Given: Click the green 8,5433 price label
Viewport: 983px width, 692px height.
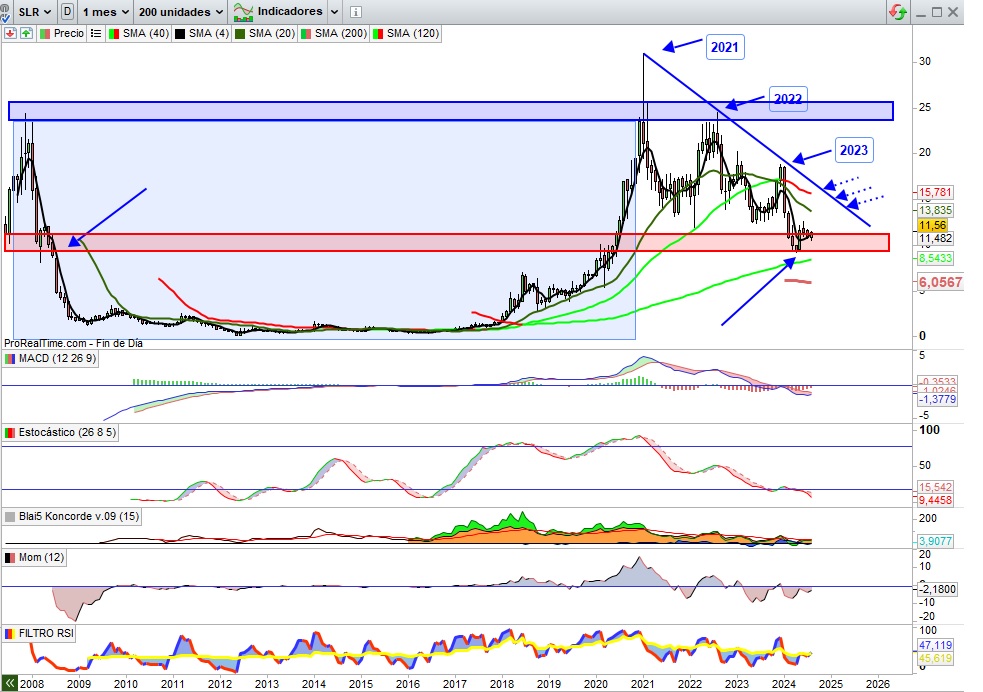Looking at the screenshot, I should tap(935, 258).
